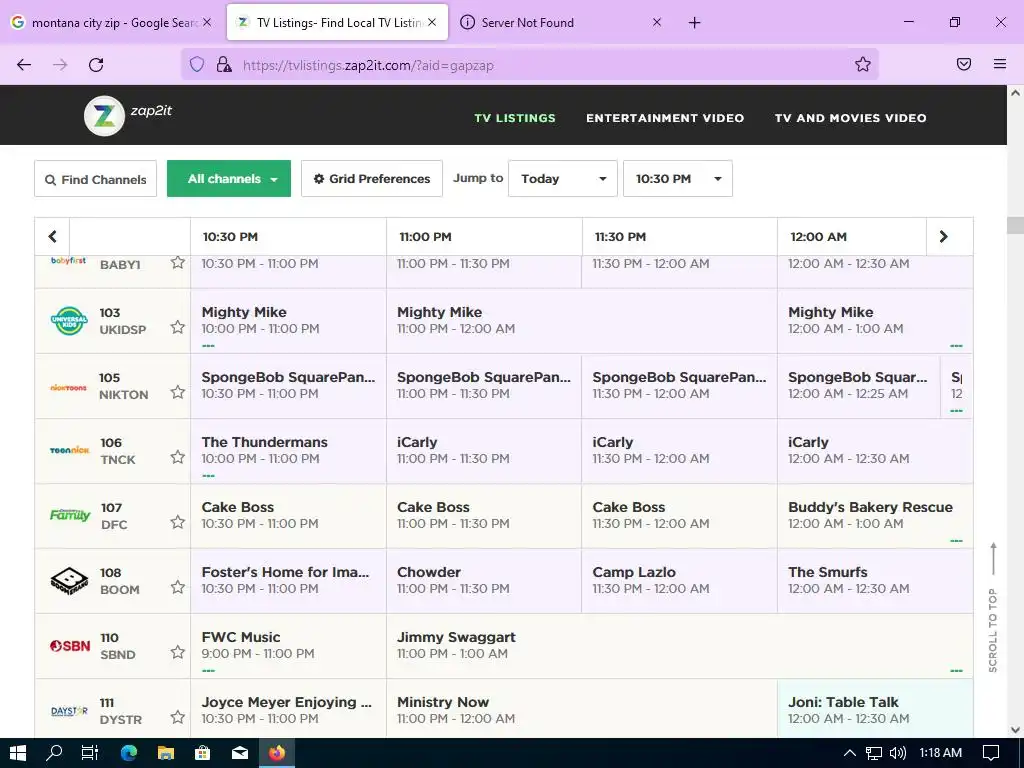Favorite channel 111 DYSTR star
The image size is (1024, 768).
pyautogui.click(x=178, y=717)
